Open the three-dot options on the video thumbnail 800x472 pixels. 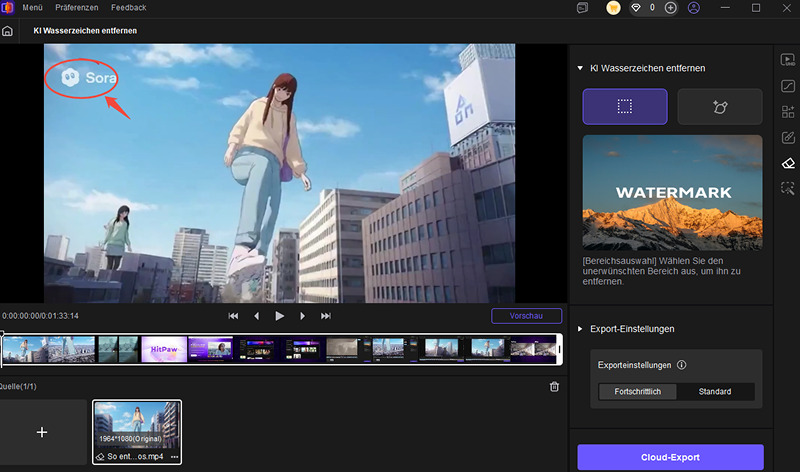pos(172,456)
